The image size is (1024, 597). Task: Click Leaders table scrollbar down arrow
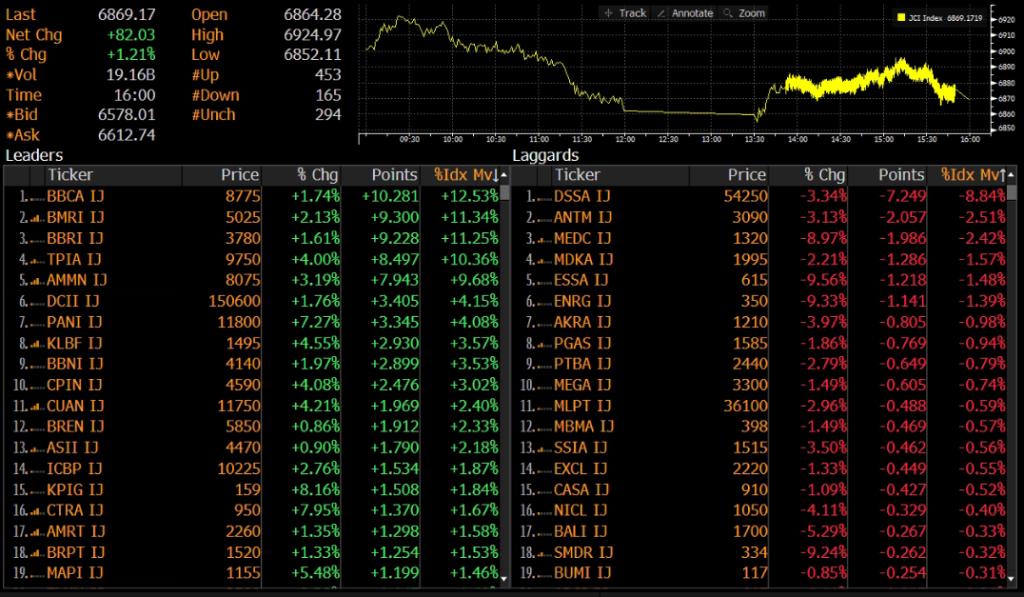504,579
